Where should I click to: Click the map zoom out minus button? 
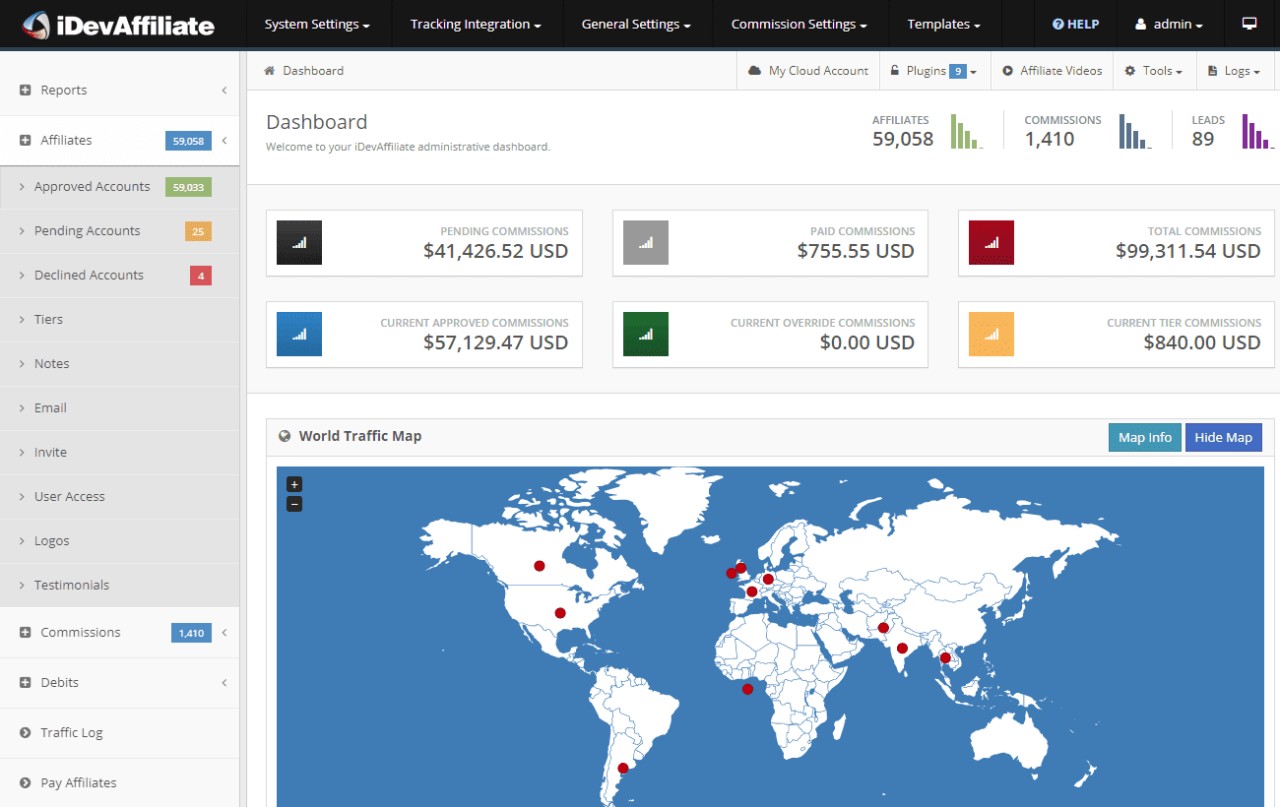coord(294,504)
